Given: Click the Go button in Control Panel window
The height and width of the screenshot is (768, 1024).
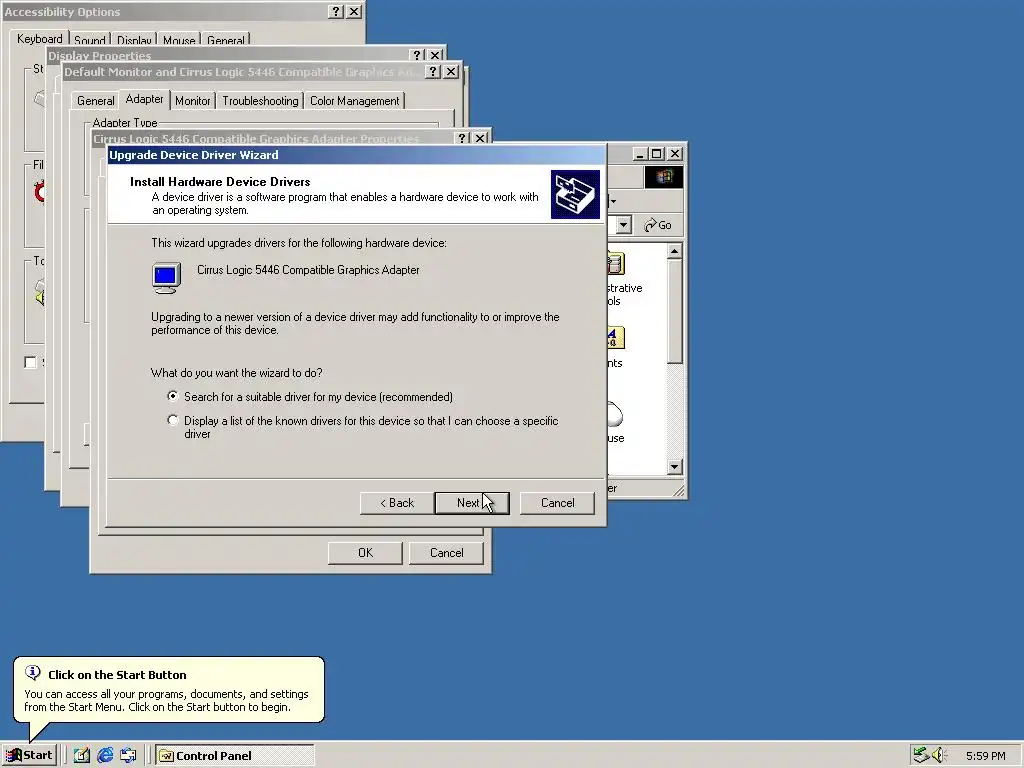Looking at the screenshot, I should (658, 225).
